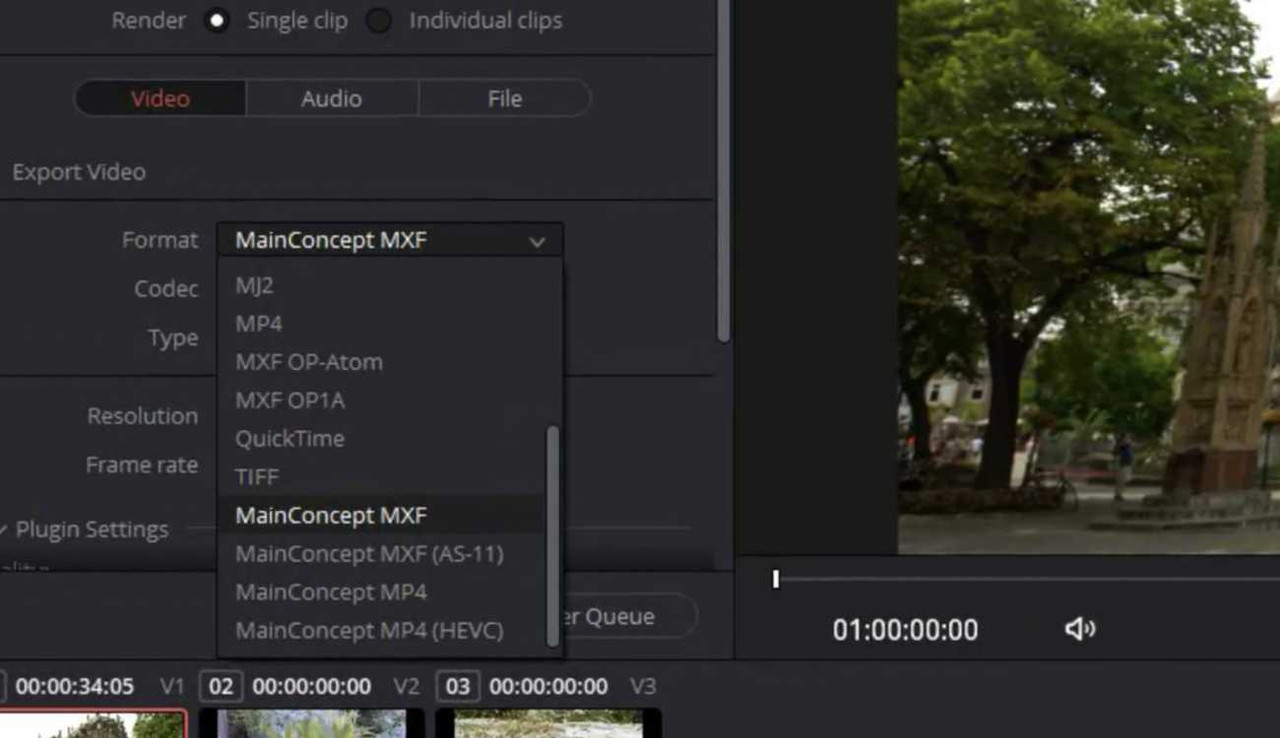Collapse the Plugin Settings section

[4, 529]
